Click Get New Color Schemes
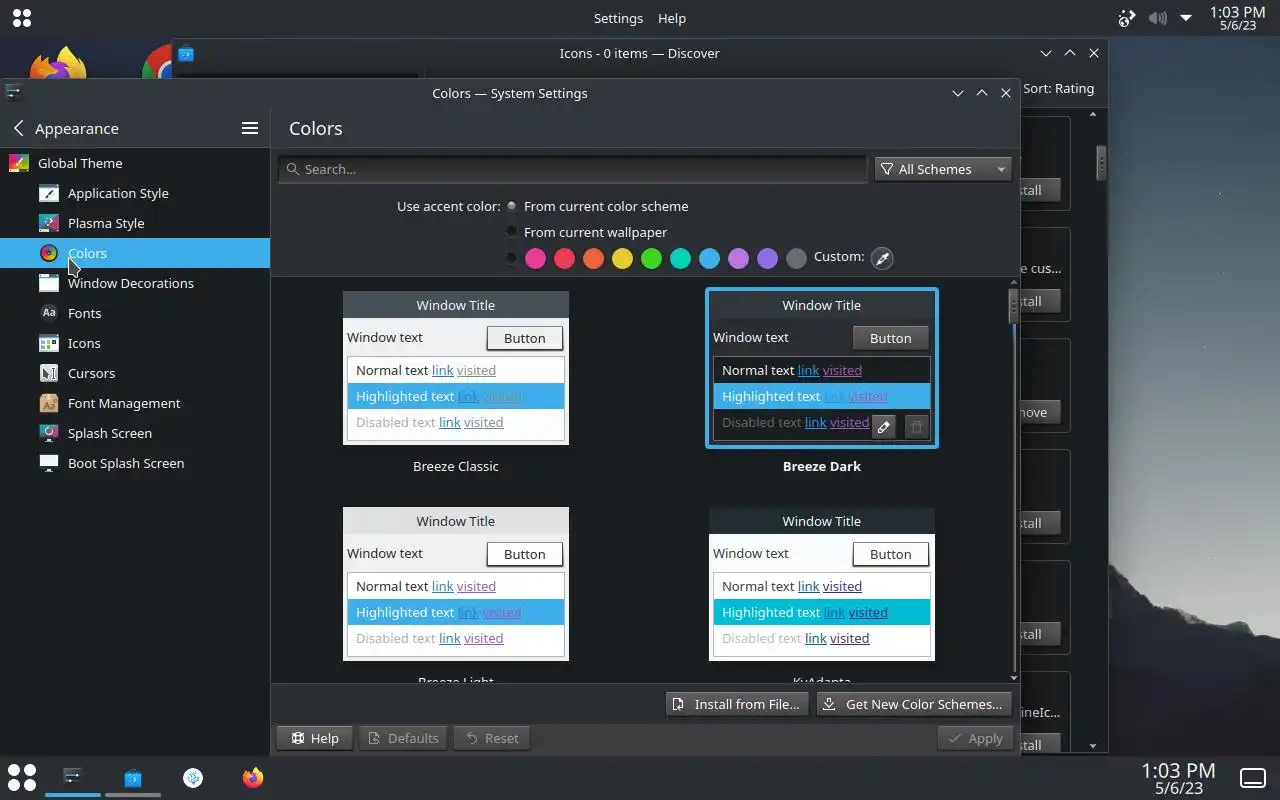Viewport: 1280px width, 800px height. click(913, 704)
